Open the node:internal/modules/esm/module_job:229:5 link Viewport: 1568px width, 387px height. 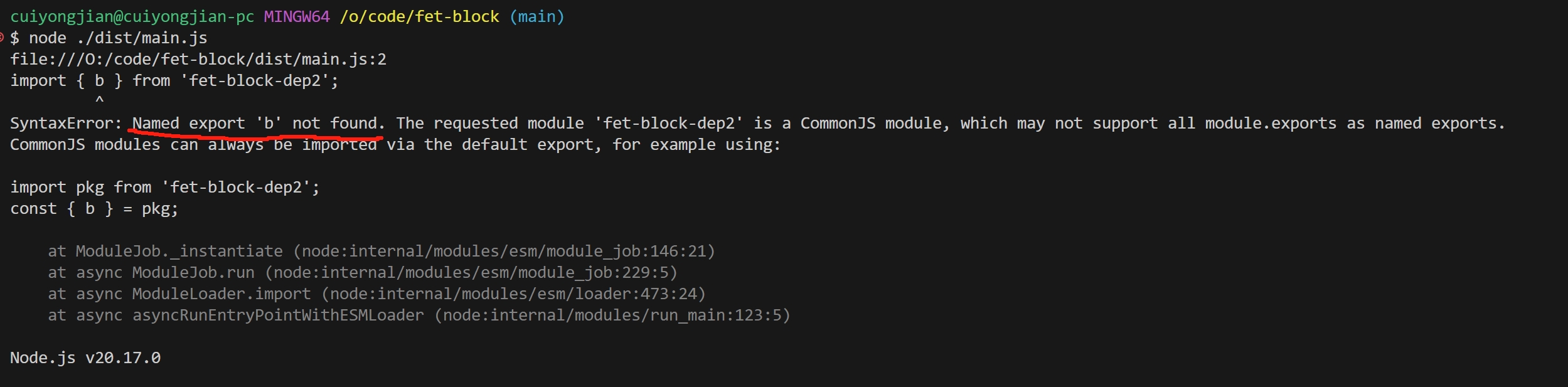[471, 273]
